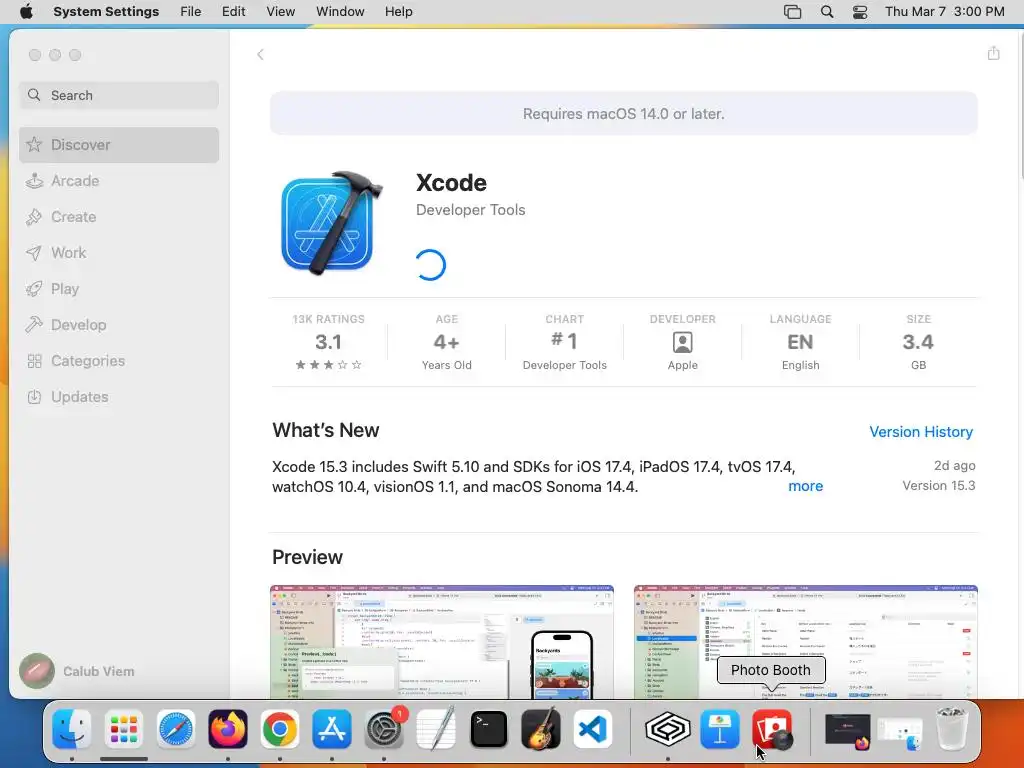This screenshot has height=768, width=1024.
Task: Open the View menu
Action: pos(280,12)
